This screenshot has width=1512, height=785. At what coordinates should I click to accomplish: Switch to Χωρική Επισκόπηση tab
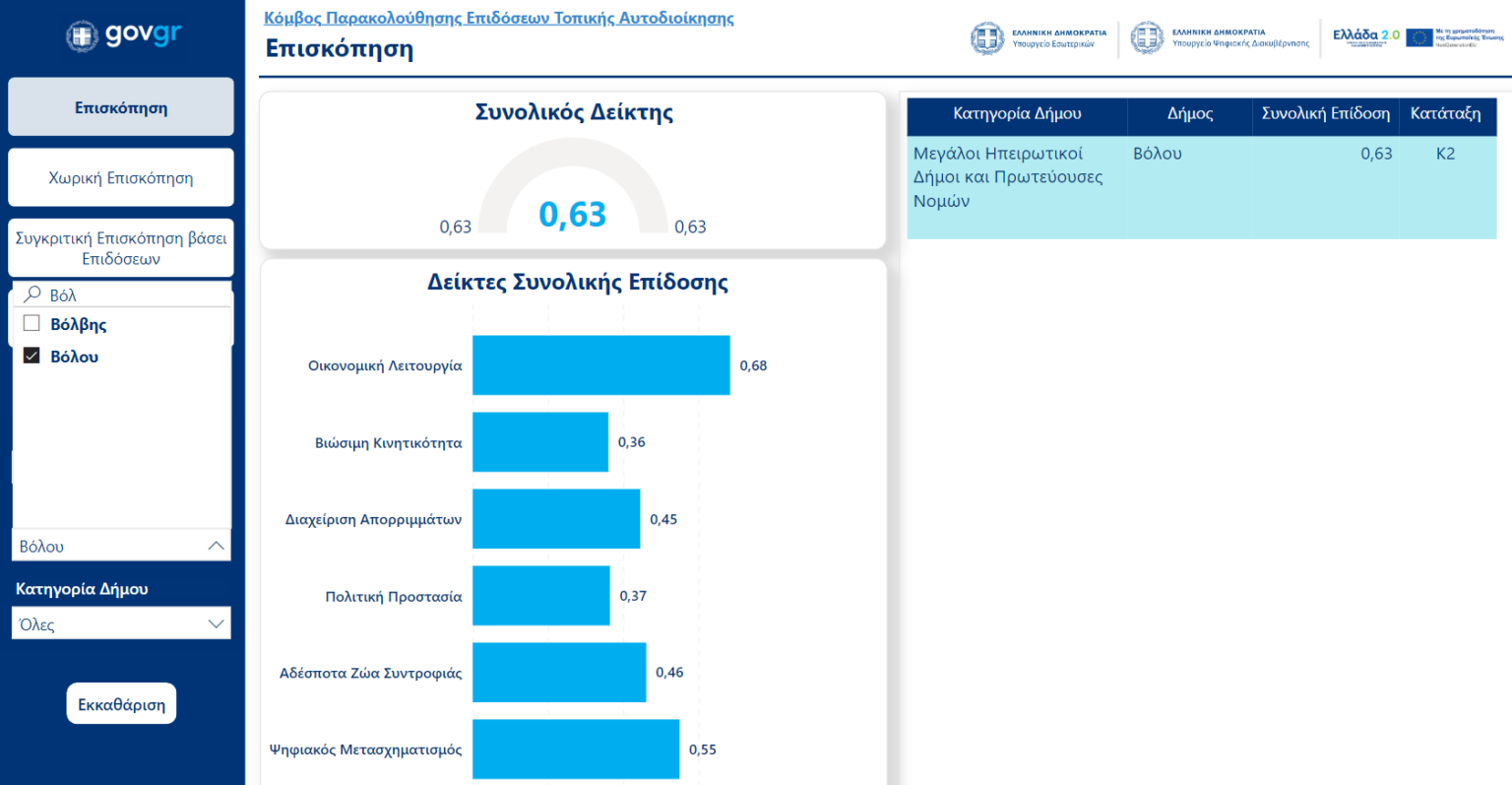click(121, 178)
